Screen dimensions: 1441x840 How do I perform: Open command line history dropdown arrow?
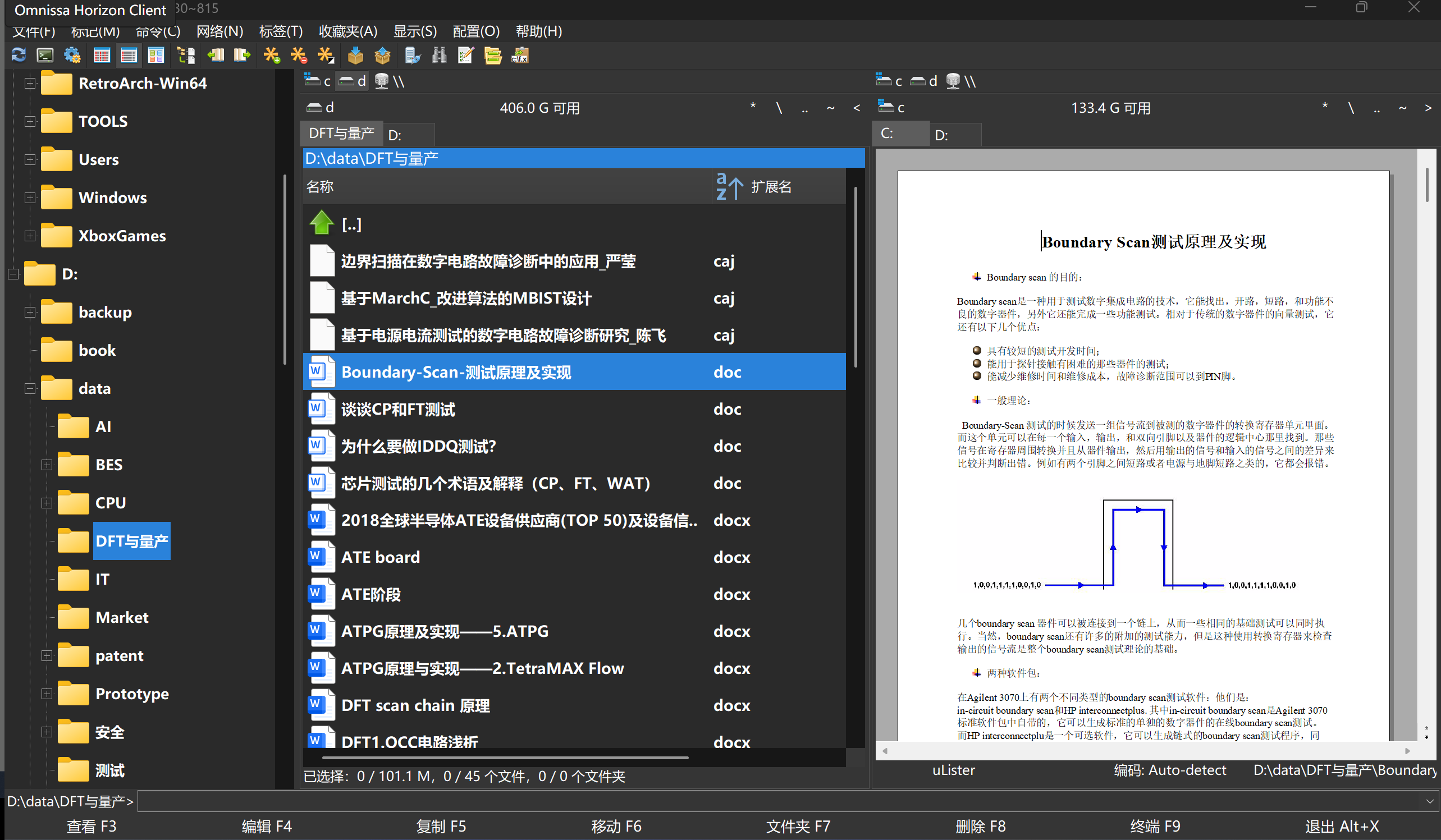(x=1430, y=801)
